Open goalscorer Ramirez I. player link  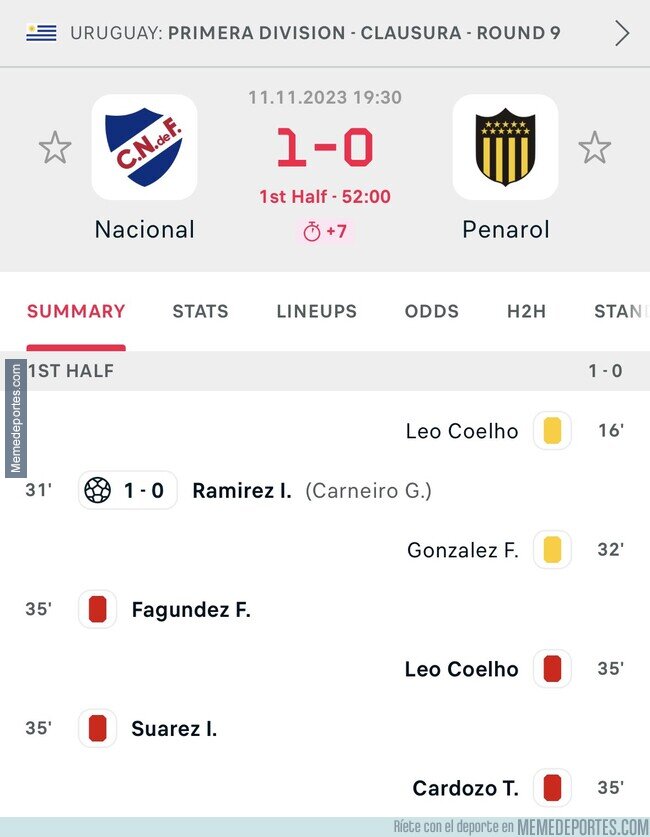[x=242, y=491]
